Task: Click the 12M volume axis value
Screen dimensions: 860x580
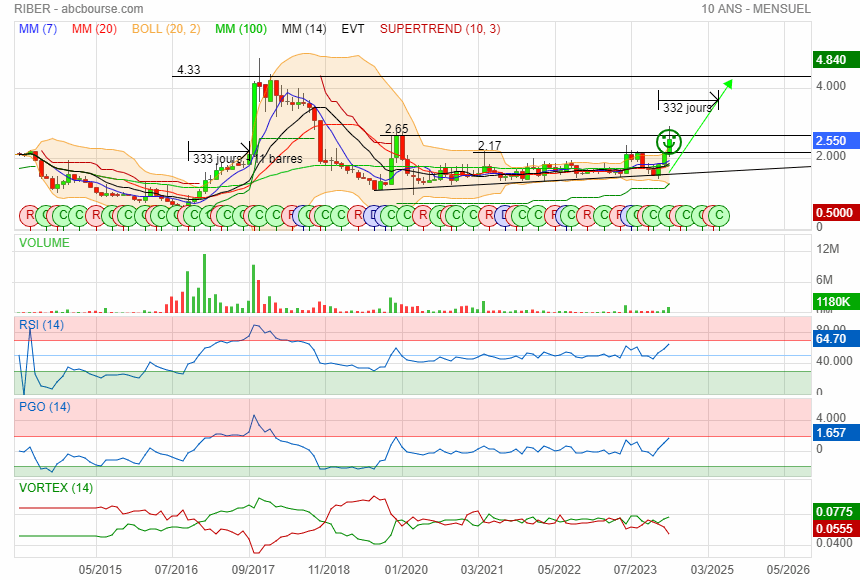Action: [x=828, y=249]
